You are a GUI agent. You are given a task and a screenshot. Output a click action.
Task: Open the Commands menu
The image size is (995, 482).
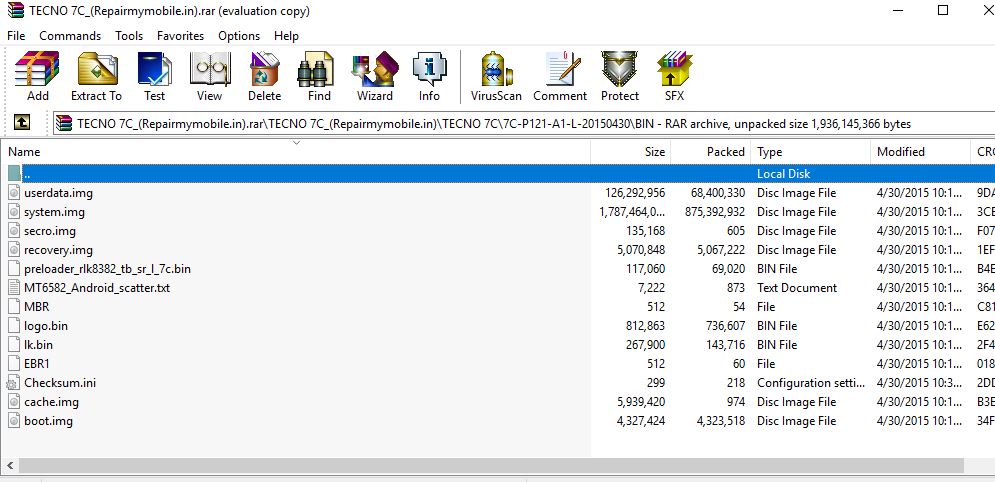(70, 36)
